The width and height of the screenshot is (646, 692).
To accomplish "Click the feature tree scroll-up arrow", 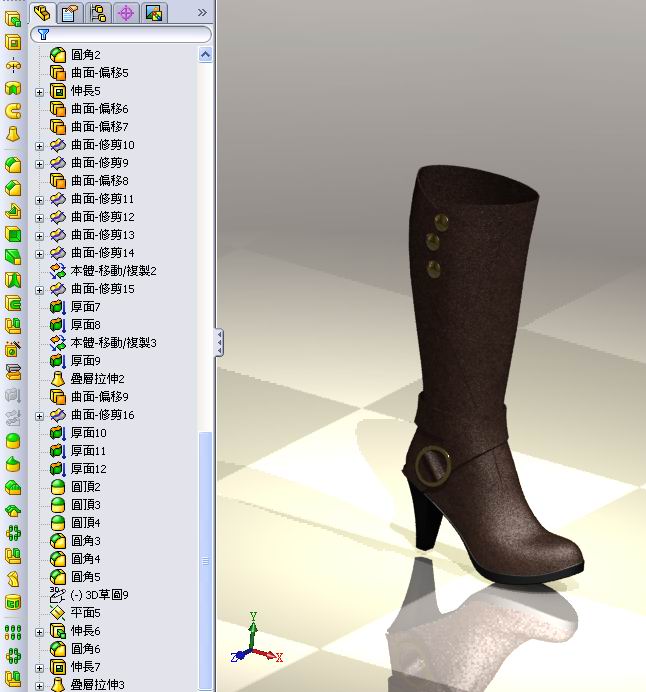I will tap(205, 55).
